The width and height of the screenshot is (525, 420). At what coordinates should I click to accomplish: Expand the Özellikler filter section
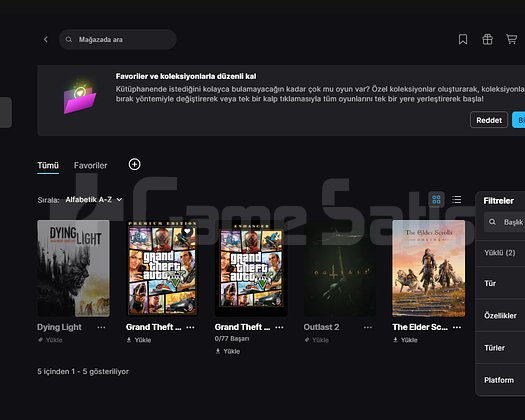click(500, 316)
